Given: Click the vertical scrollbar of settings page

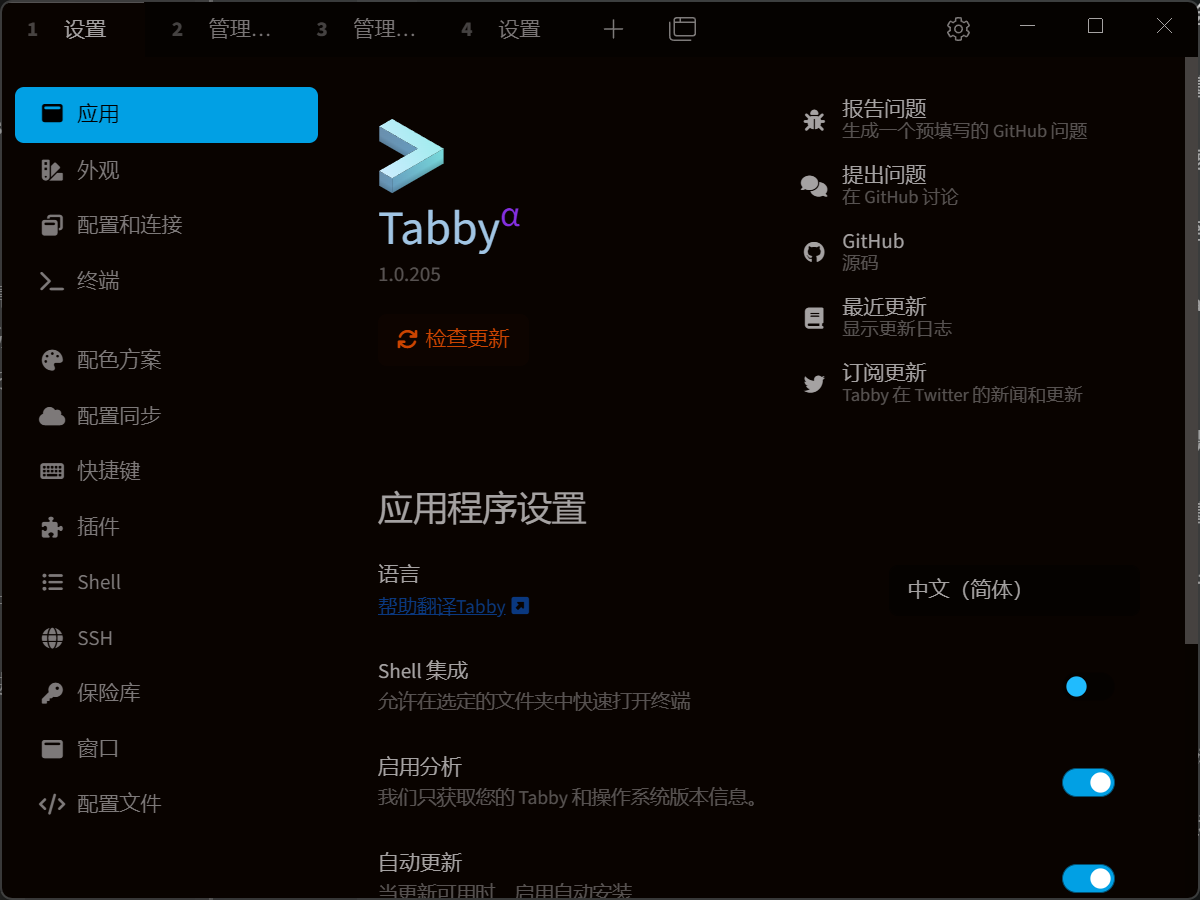Looking at the screenshot, I should (1191, 350).
